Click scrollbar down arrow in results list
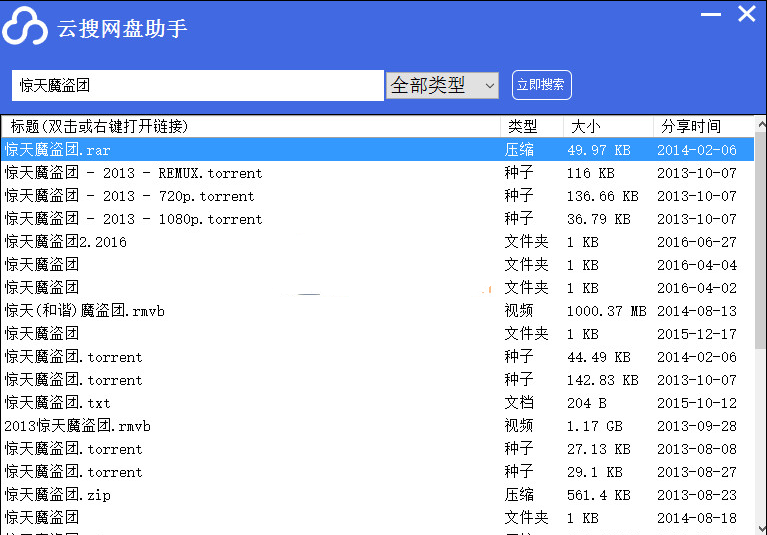The width and height of the screenshot is (767, 535). [761, 528]
